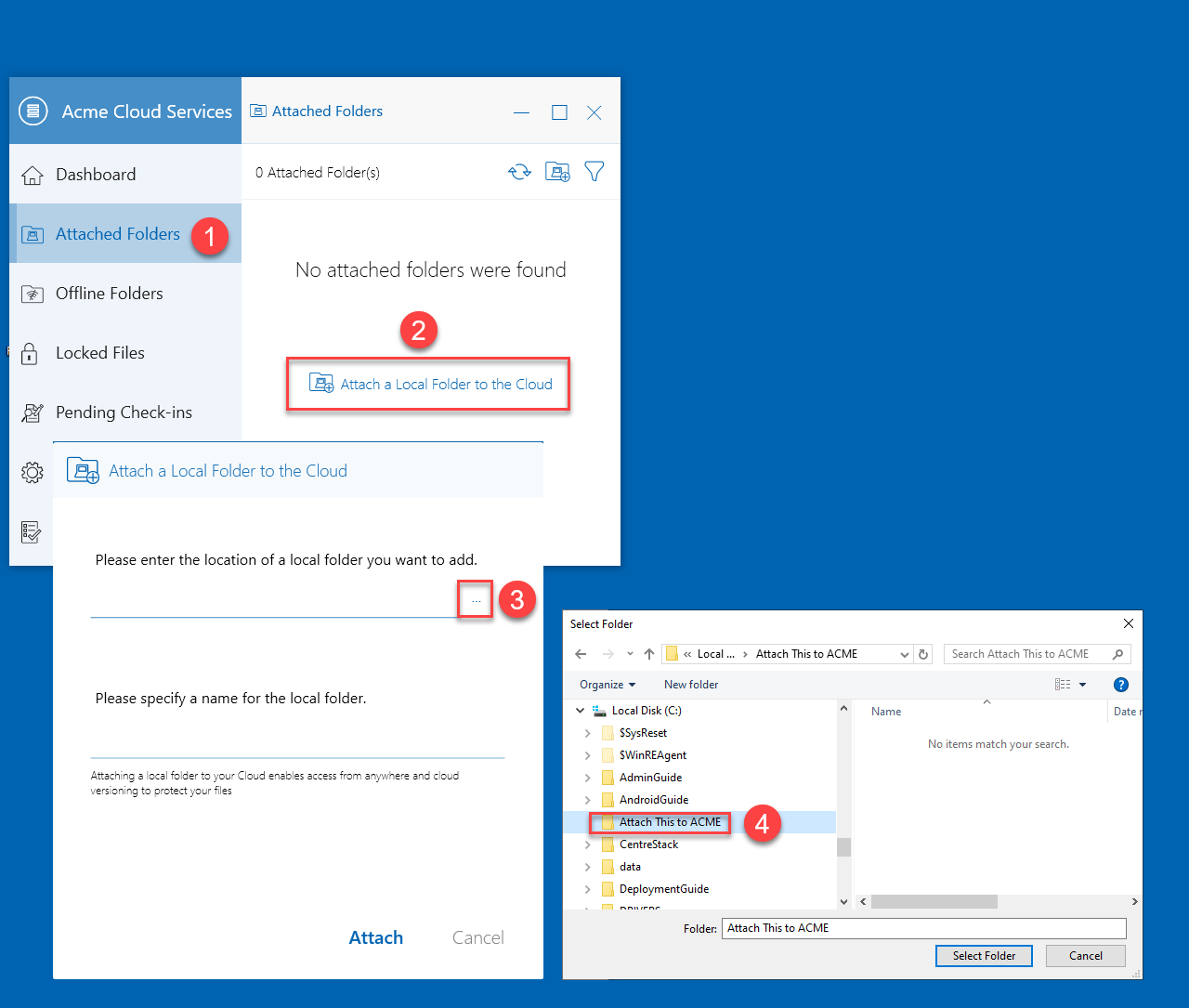Click the Select Folder button

point(984,956)
